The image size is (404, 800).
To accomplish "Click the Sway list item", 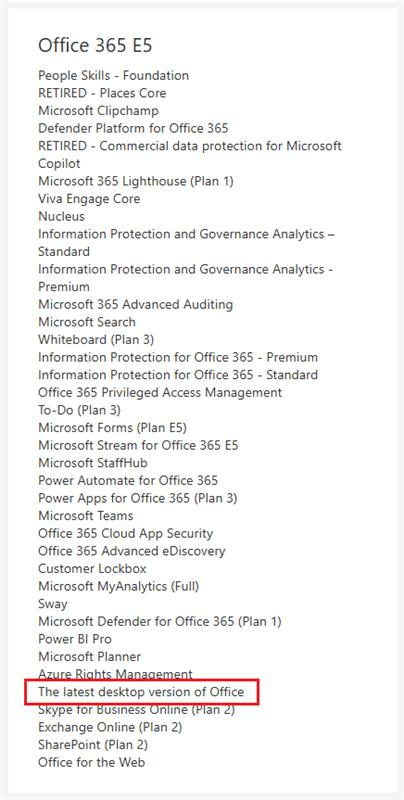I will (53, 604).
